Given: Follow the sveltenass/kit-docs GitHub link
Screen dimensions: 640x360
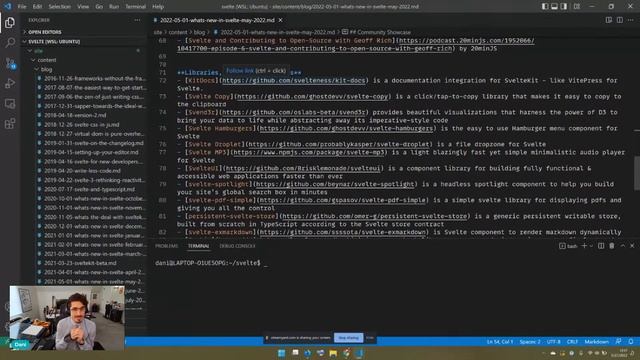Looking at the screenshot, I should pyautogui.click(x=293, y=80).
